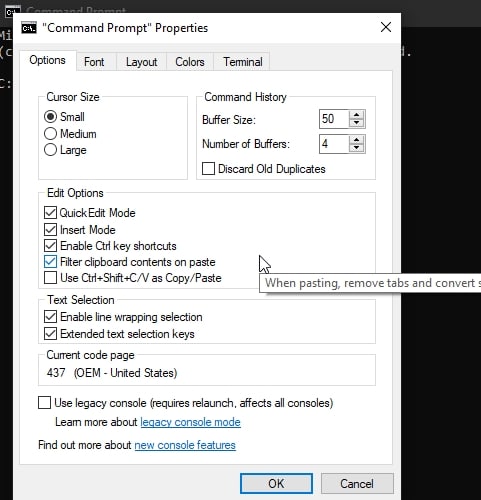Click the 437 (OEM - United States) code page text
This screenshot has width=481, height=500.
pyautogui.click(x=112, y=373)
